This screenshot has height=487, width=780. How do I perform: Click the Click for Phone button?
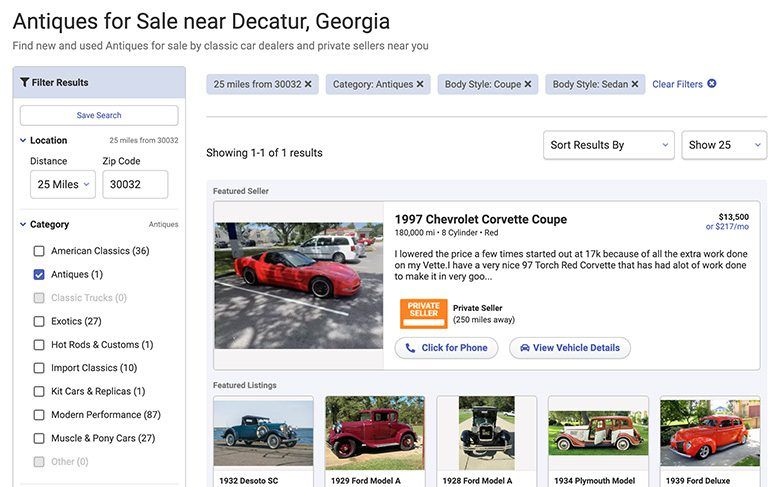coord(446,348)
